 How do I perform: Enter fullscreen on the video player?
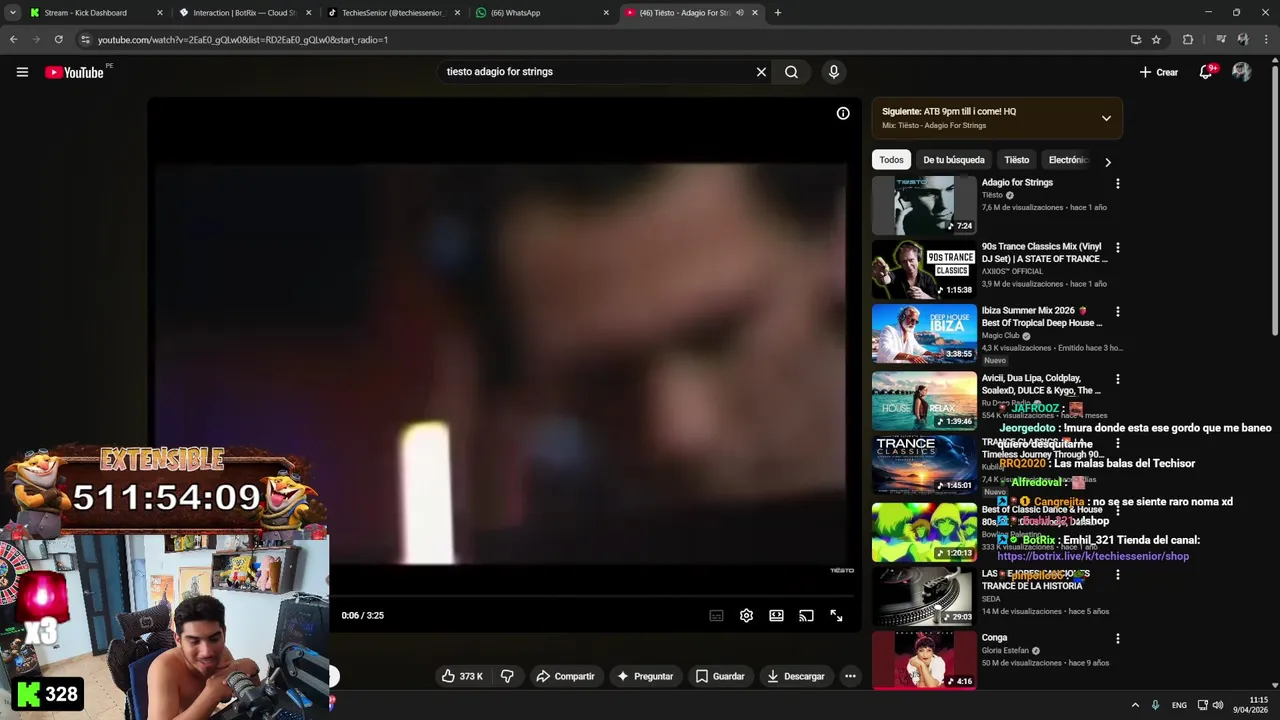click(836, 616)
